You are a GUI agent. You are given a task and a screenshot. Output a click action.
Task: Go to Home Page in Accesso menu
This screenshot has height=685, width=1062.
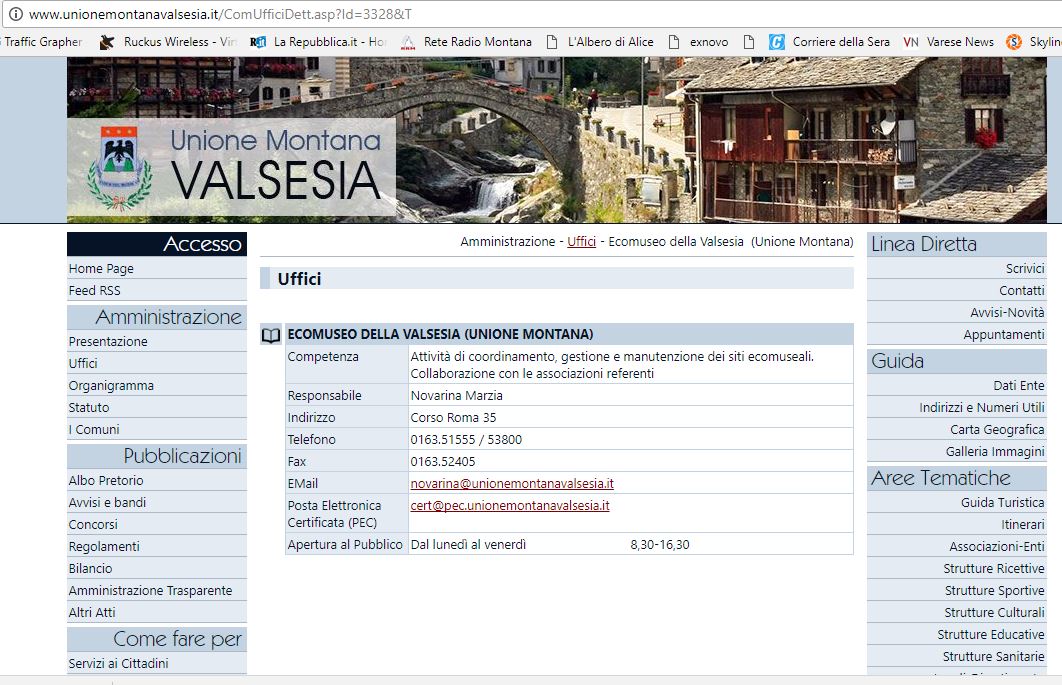[x=101, y=268]
